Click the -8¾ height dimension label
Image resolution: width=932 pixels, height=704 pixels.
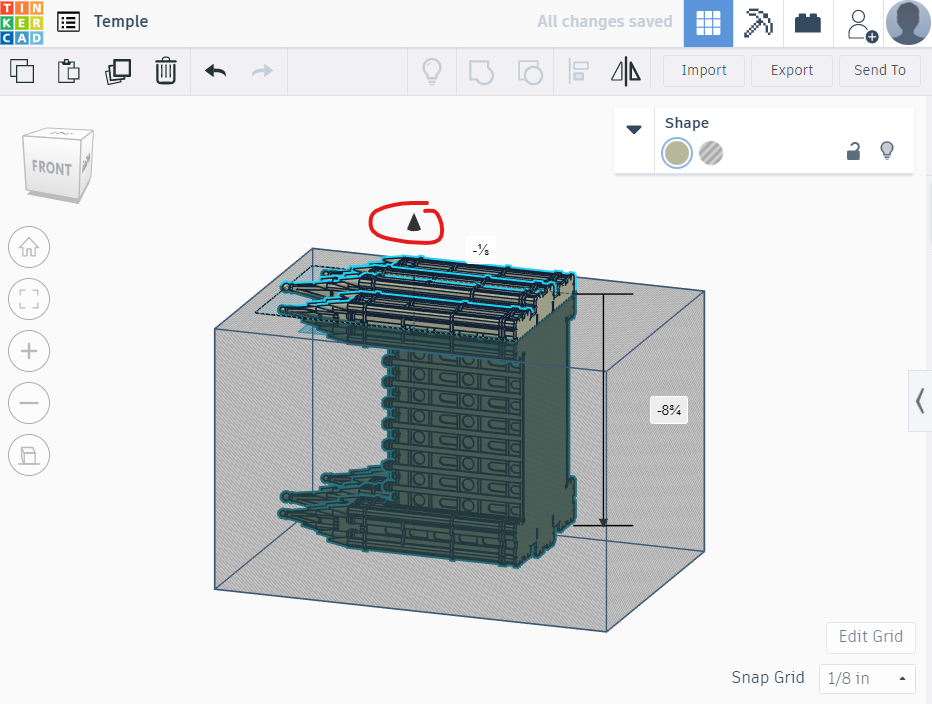pos(669,410)
